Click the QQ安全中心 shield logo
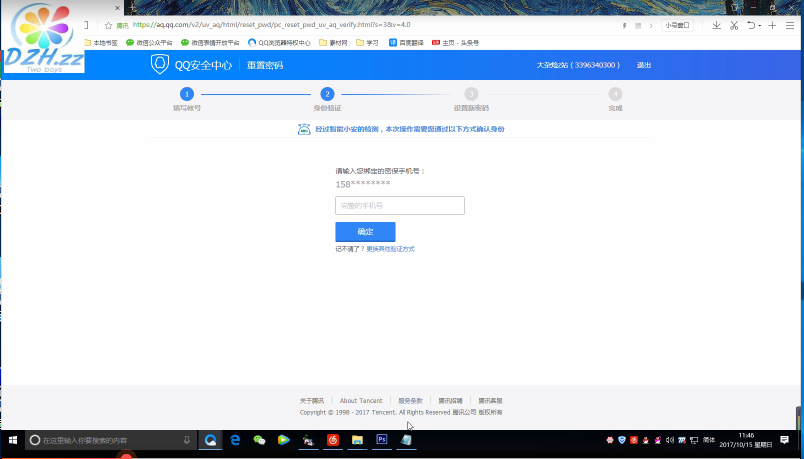This screenshot has height=459, width=804. (x=160, y=65)
